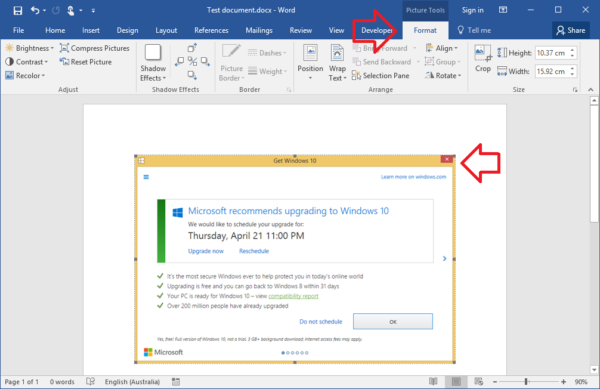Click the Position icon
This screenshot has height=389, width=600.
click(x=310, y=62)
